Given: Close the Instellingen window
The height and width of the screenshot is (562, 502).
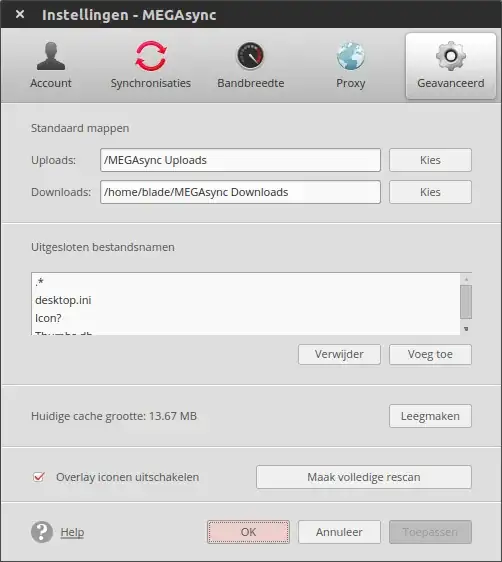Looking at the screenshot, I should pos(20,14).
